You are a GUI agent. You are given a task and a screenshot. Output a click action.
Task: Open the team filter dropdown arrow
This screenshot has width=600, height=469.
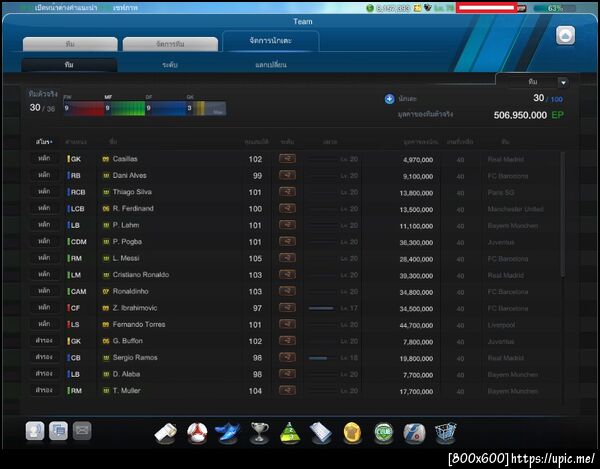click(x=563, y=82)
